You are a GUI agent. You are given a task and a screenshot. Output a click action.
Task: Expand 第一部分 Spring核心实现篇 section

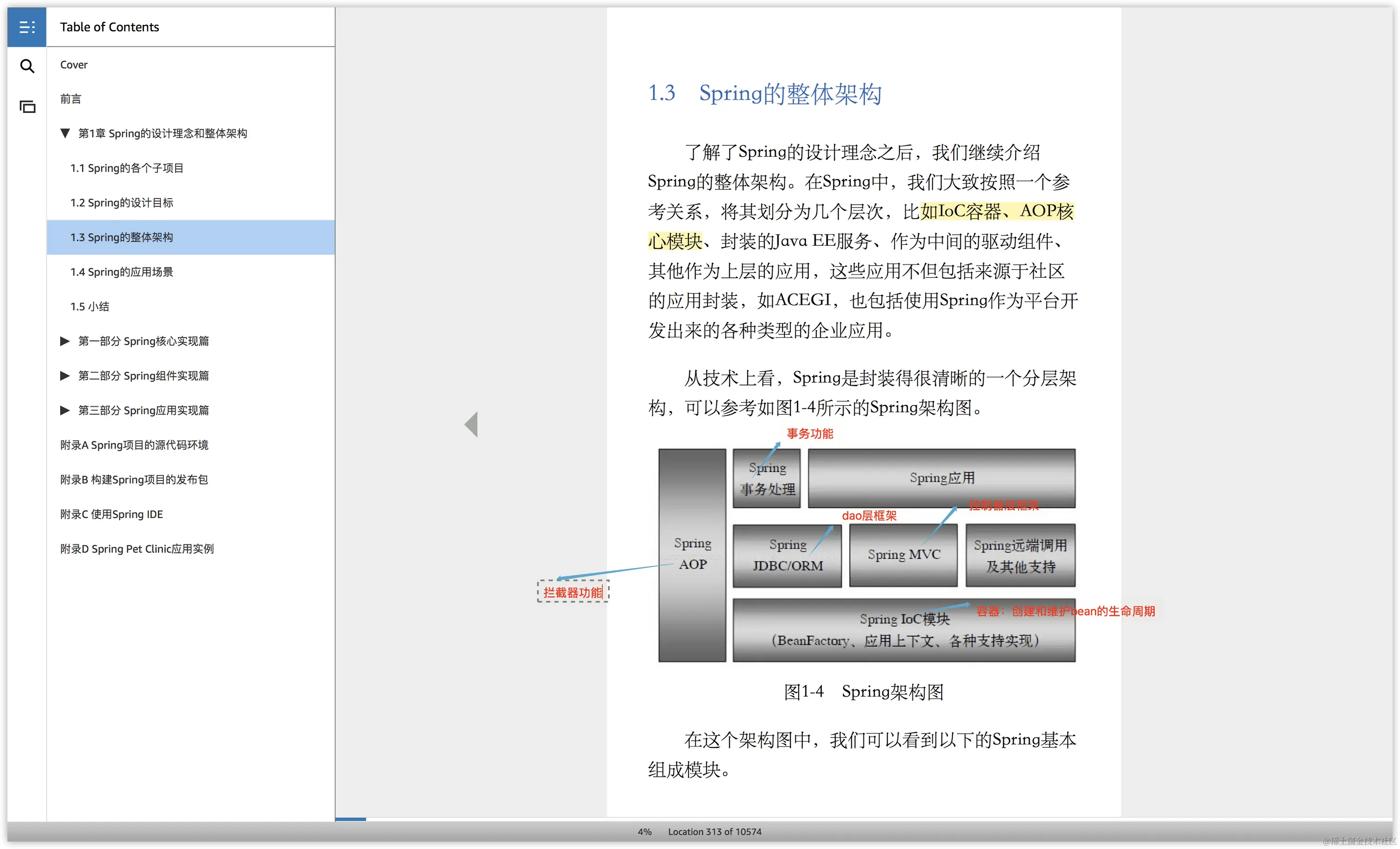pos(65,341)
